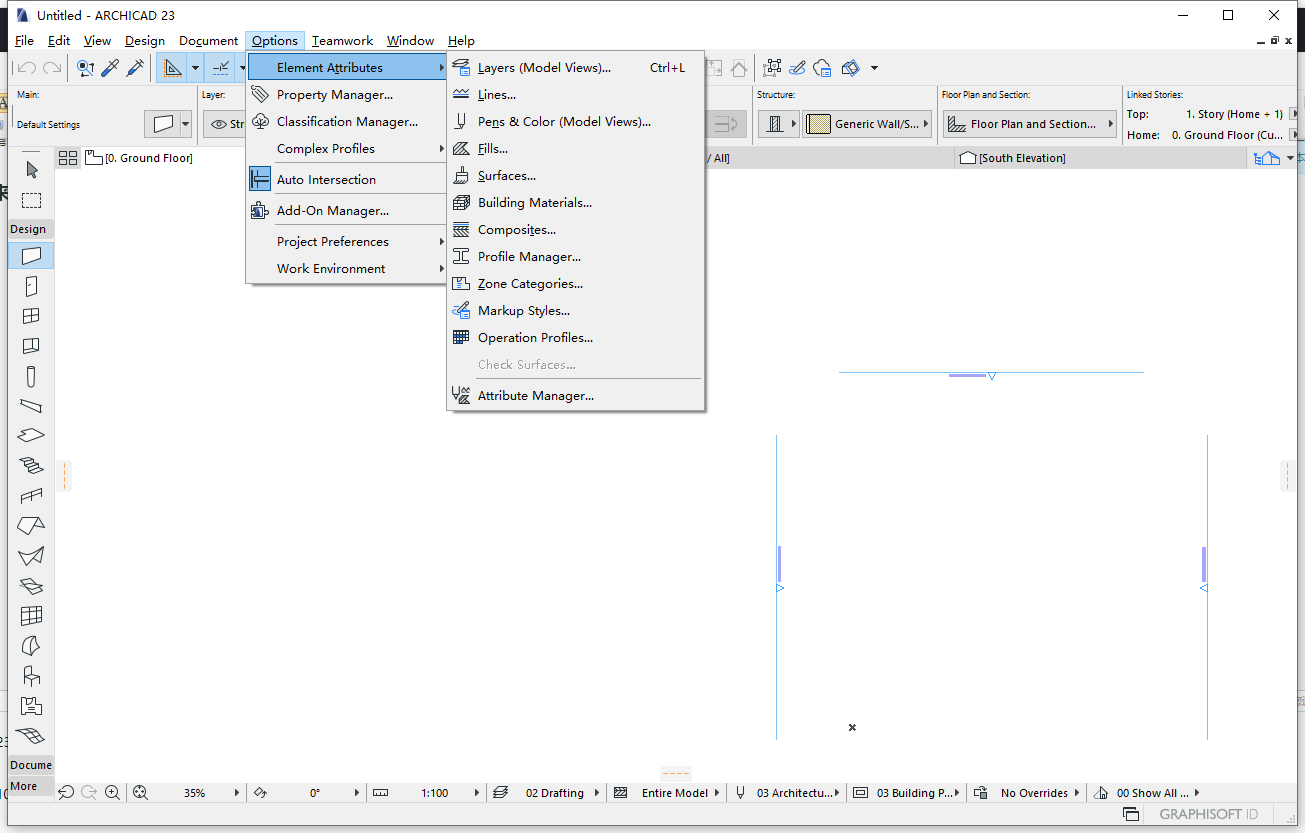Open Default Settings wall dropdown arrow
The image size is (1305, 833).
pos(185,124)
